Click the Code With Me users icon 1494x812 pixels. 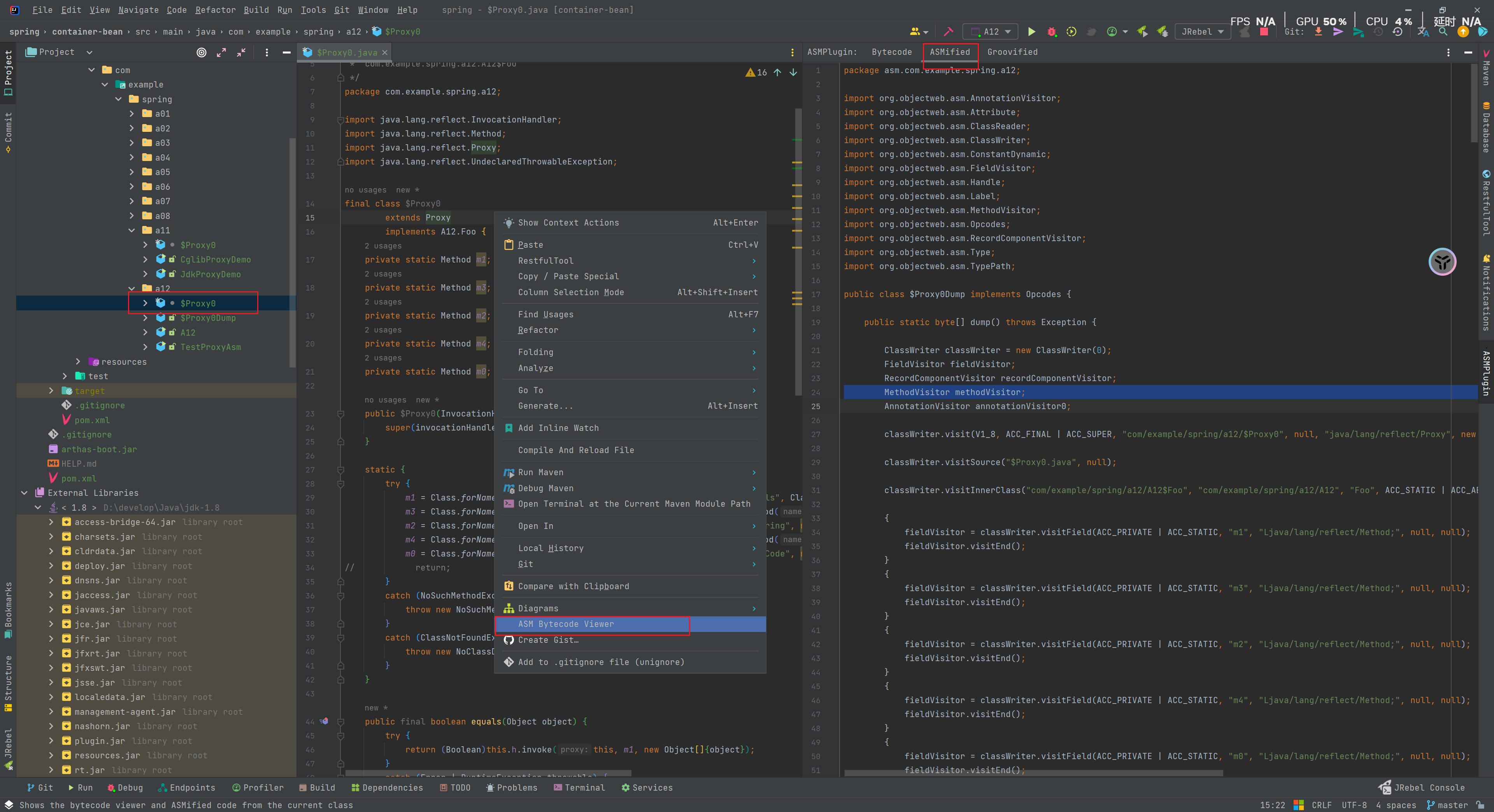point(916,32)
